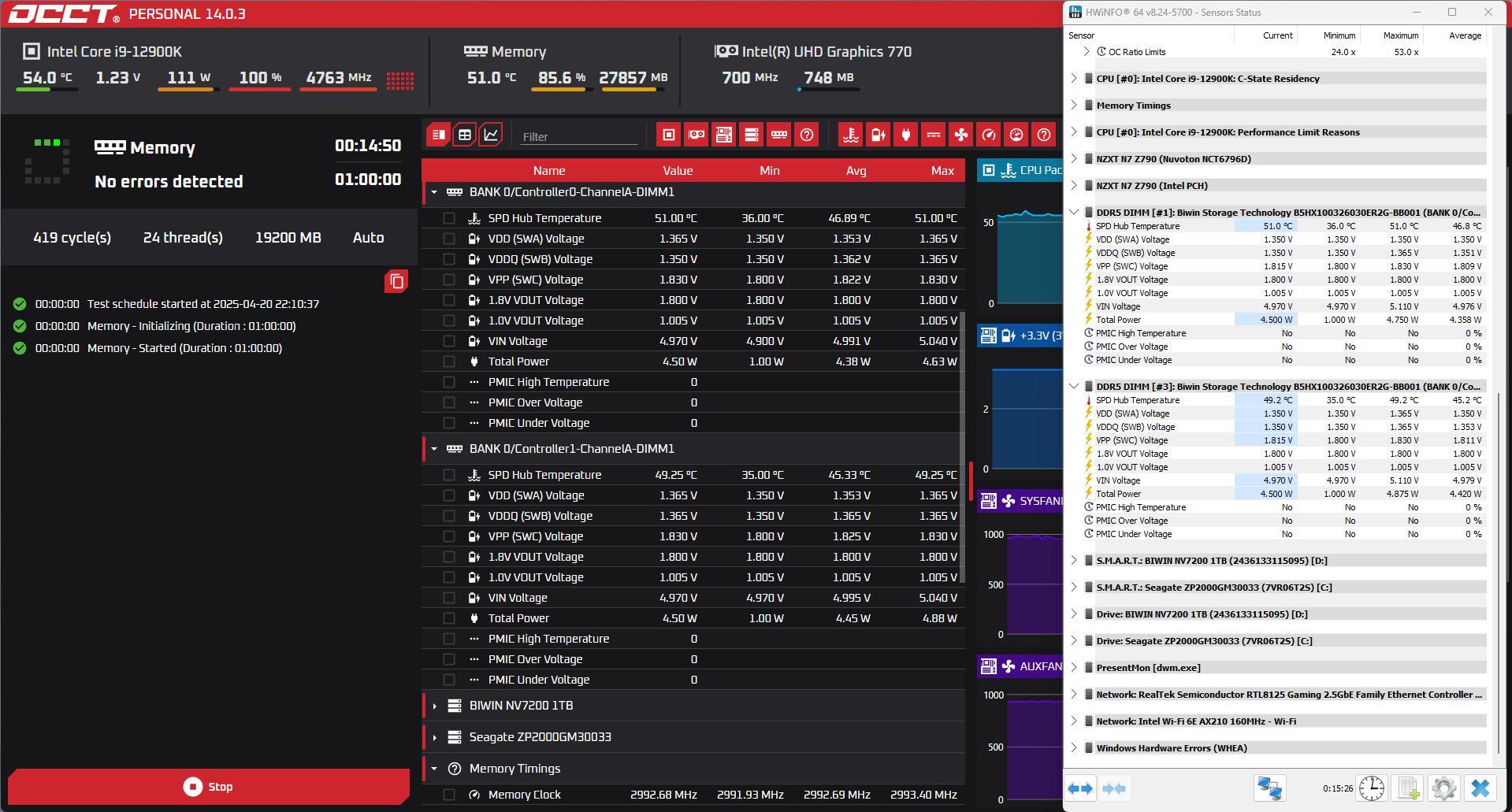Copy the test log with the clipboard icon
The width and height of the screenshot is (1512, 812).
tap(396, 281)
